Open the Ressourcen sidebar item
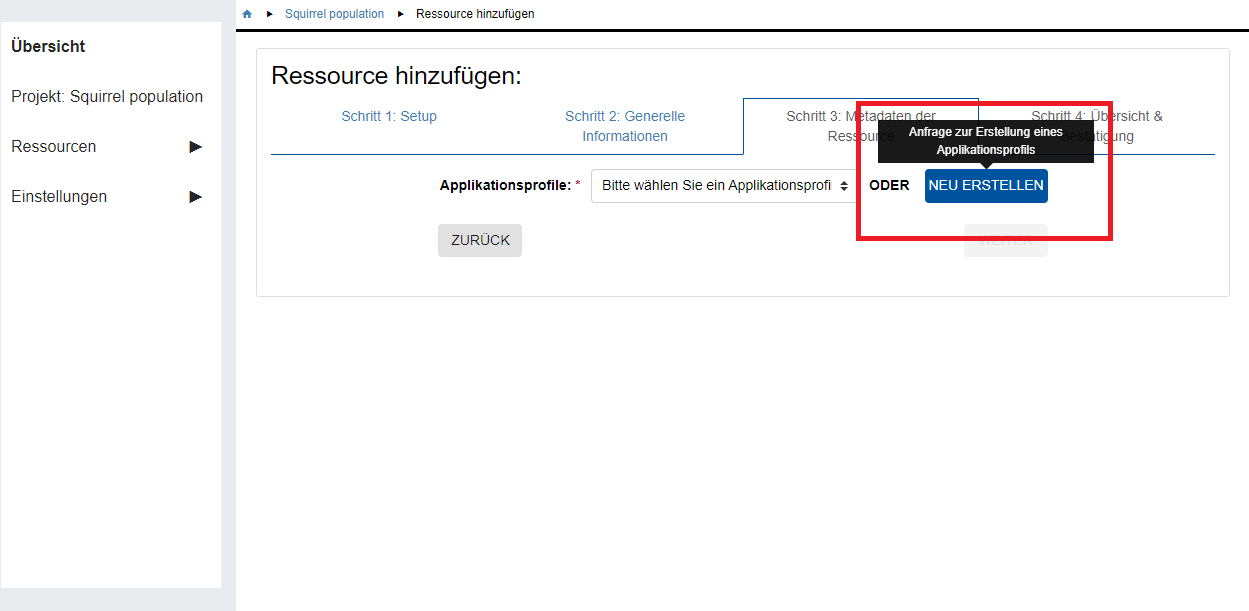Viewport: 1249px width, 611px height. click(54, 146)
